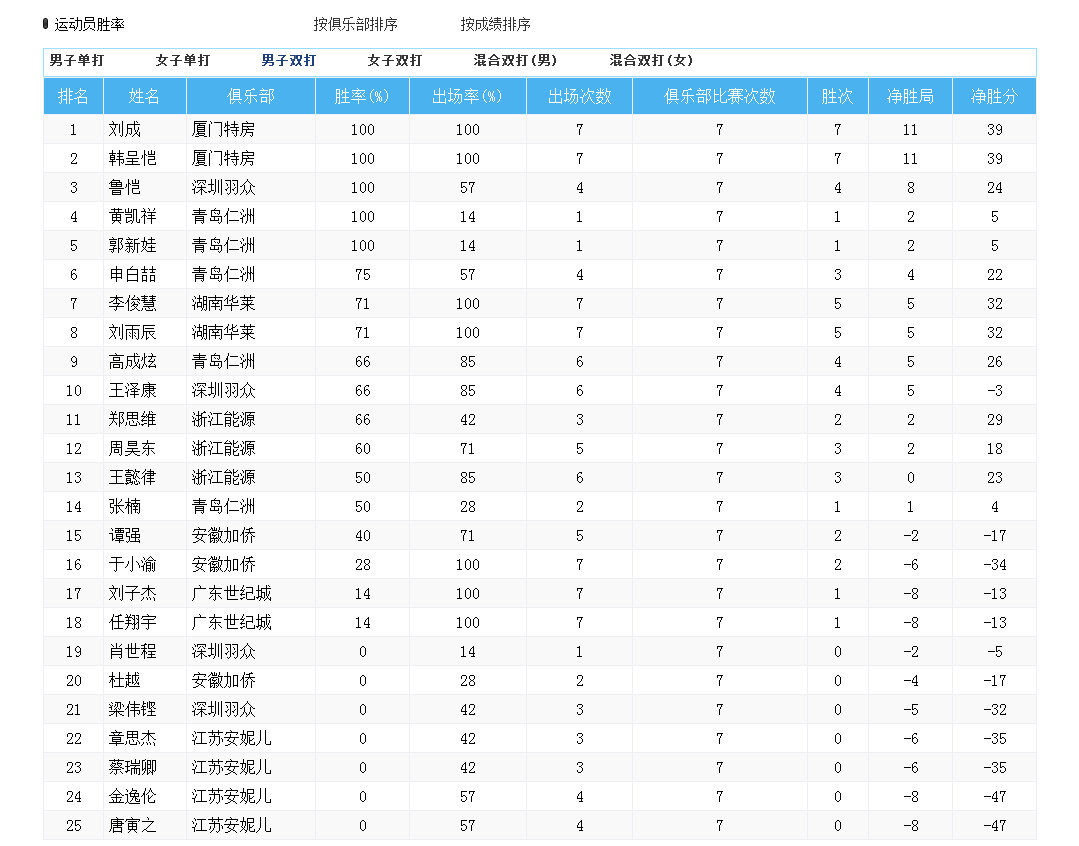Click win rate 60 in 周昊东's row
Viewport: 1079px width, 846px height.
[x=363, y=449]
